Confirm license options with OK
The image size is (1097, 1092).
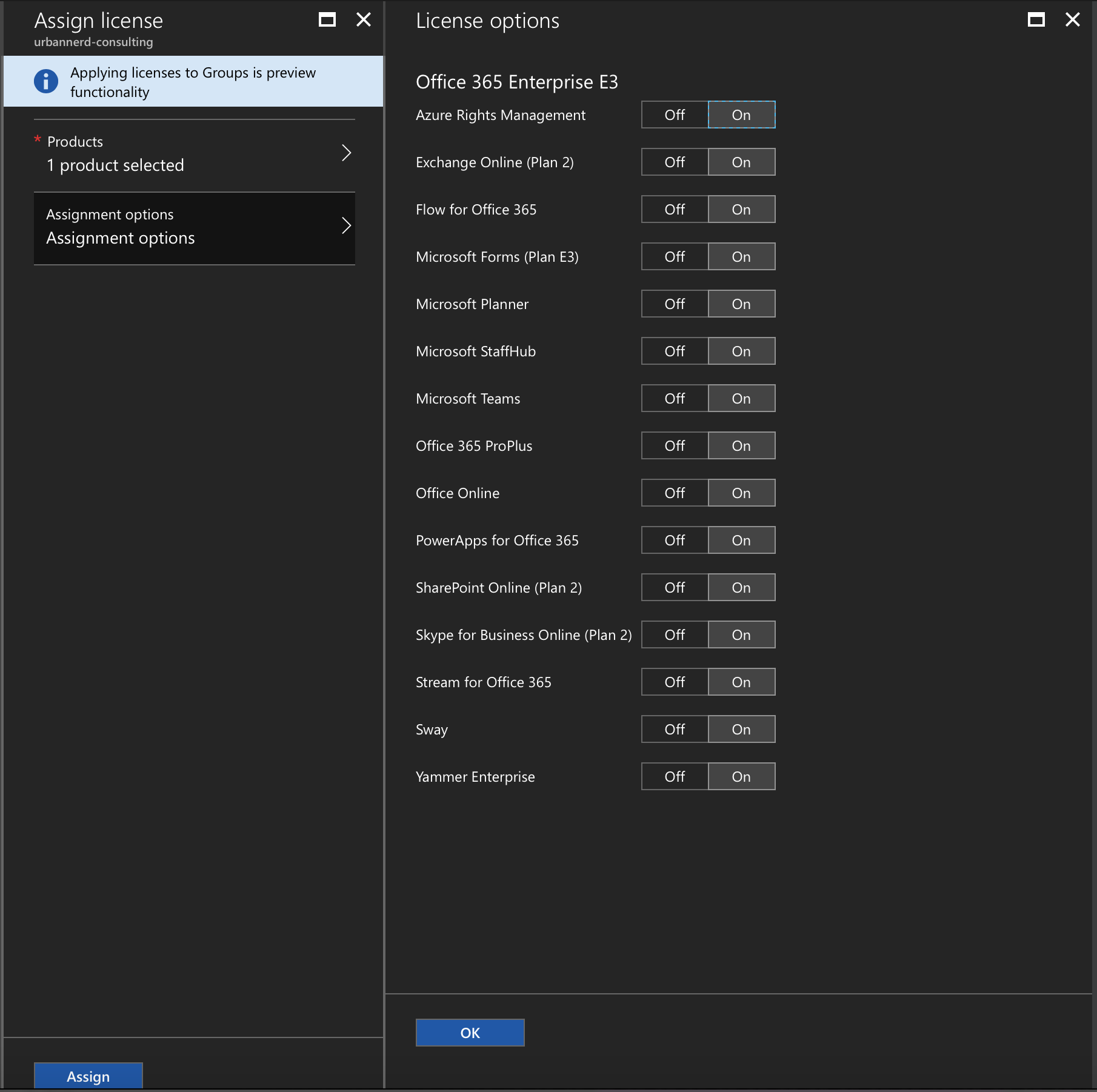pyautogui.click(x=470, y=1033)
